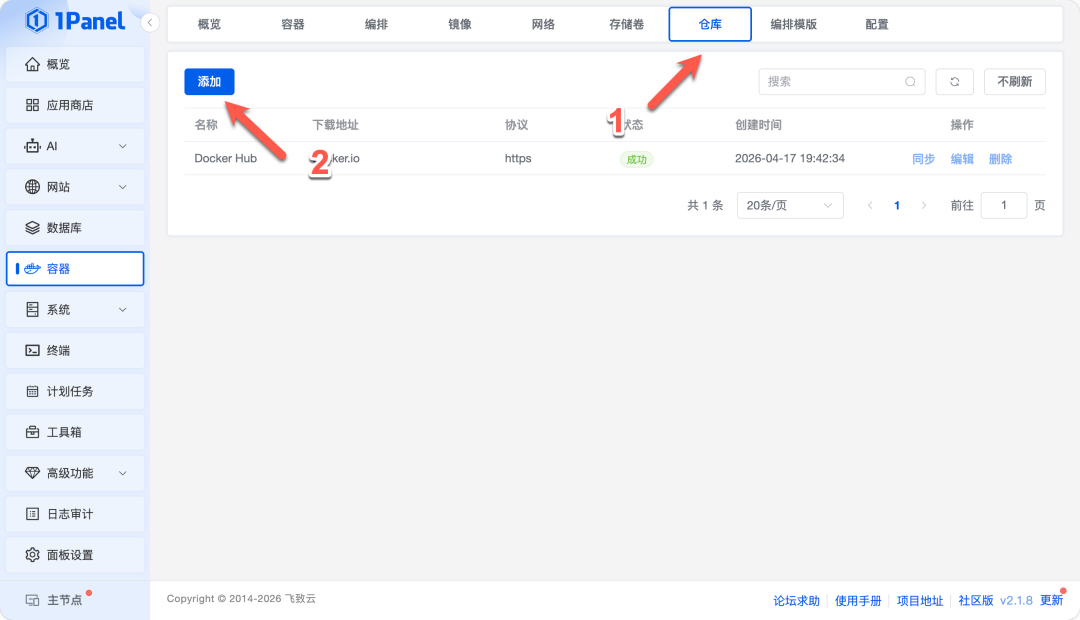This screenshot has height=620, width=1080.
Task: Click the 成功 status badge
Action: coord(636,159)
